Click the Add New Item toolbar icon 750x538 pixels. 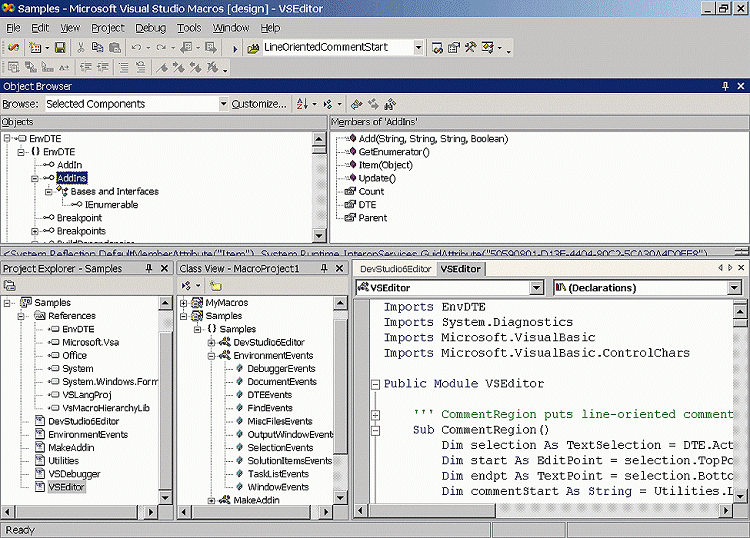pos(35,47)
